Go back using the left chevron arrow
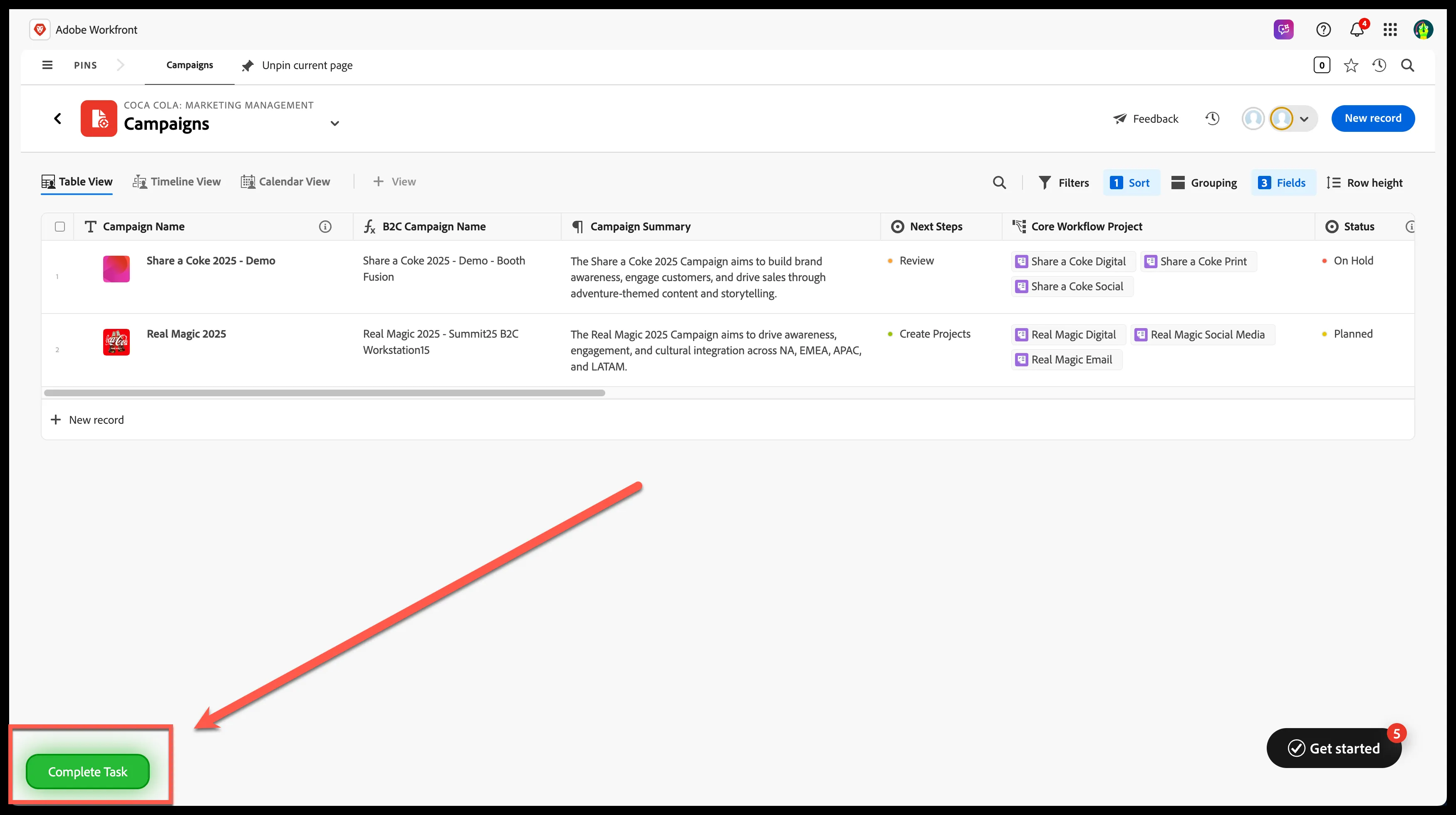The width and height of the screenshot is (1456, 815). tap(58, 118)
